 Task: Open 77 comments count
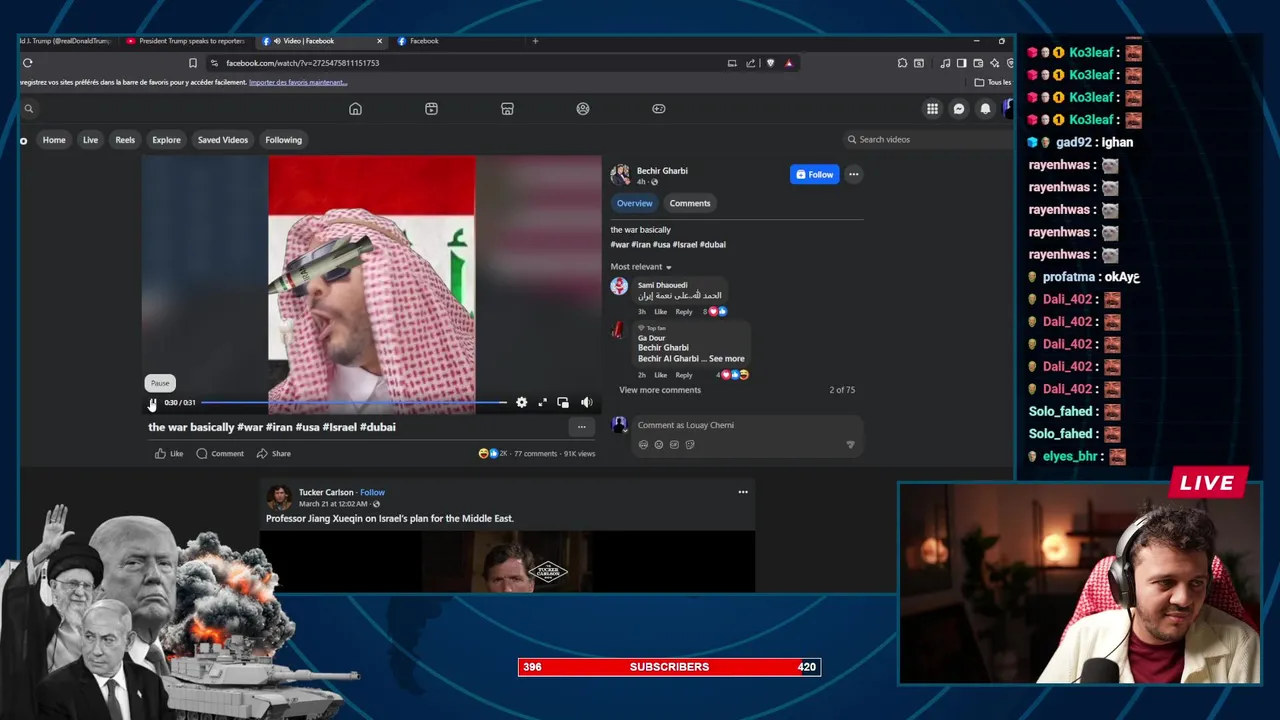[x=535, y=454]
